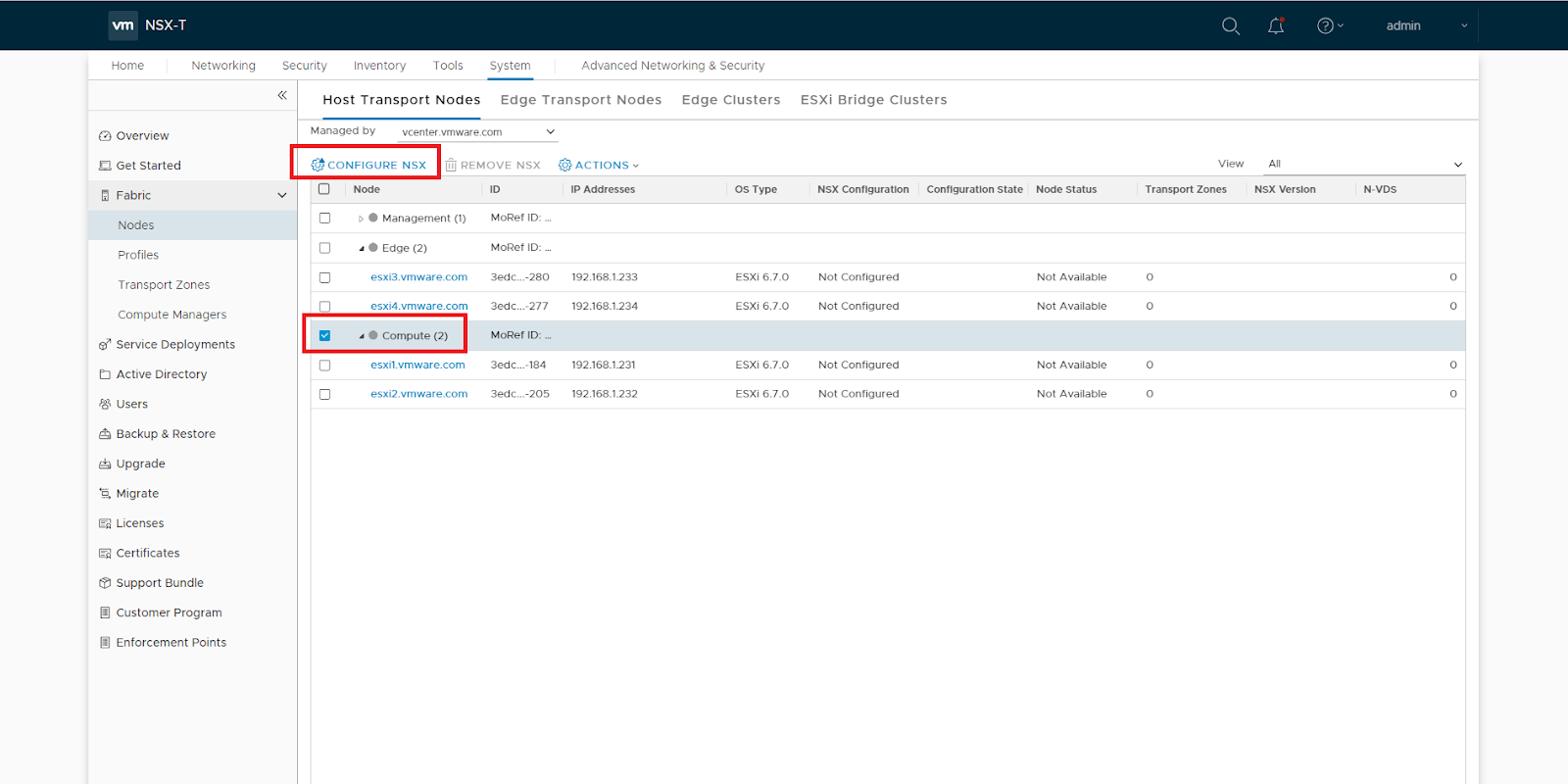Uncheck the Compute (2) cluster checkbox
1568x784 pixels.
click(324, 335)
